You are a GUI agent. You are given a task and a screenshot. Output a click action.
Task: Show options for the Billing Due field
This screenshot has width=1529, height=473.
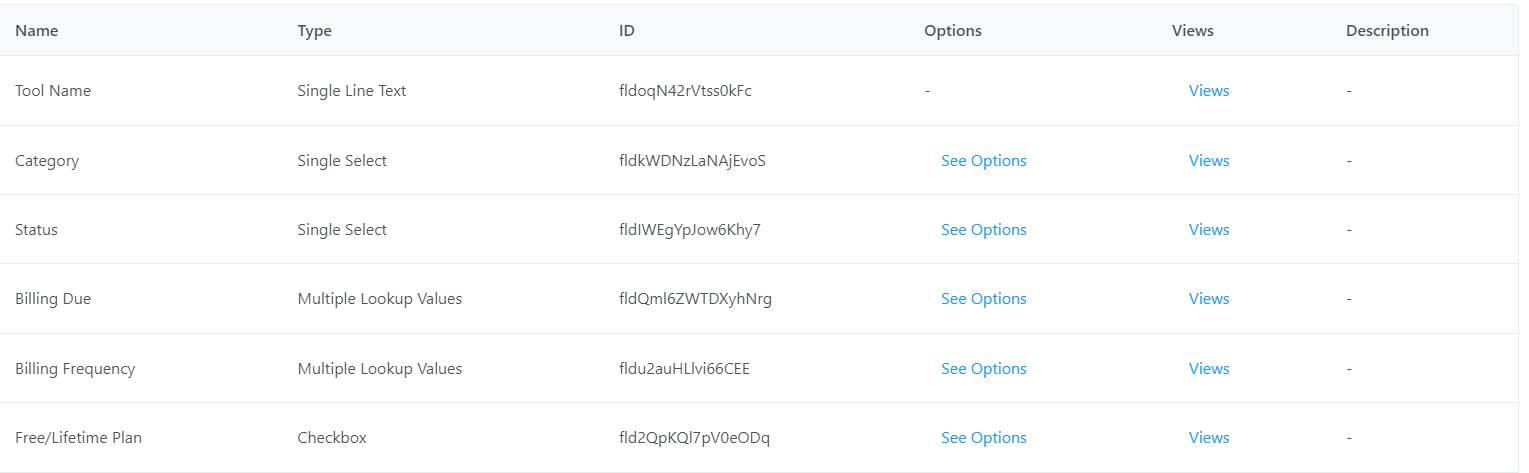[x=983, y=299]
